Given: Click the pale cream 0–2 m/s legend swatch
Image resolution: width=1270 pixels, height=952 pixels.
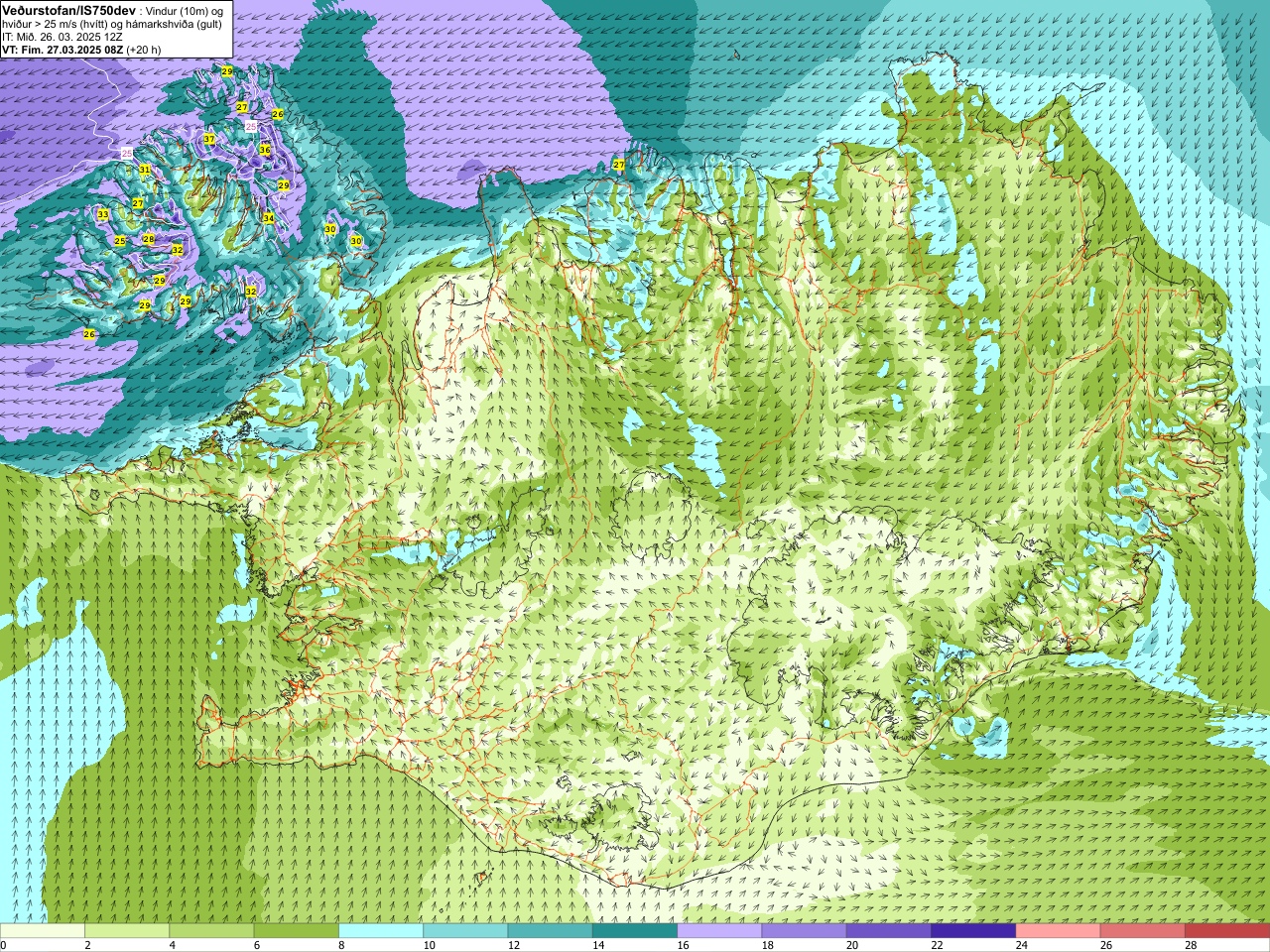Looking at the screenshot, I should click(43, 931).
